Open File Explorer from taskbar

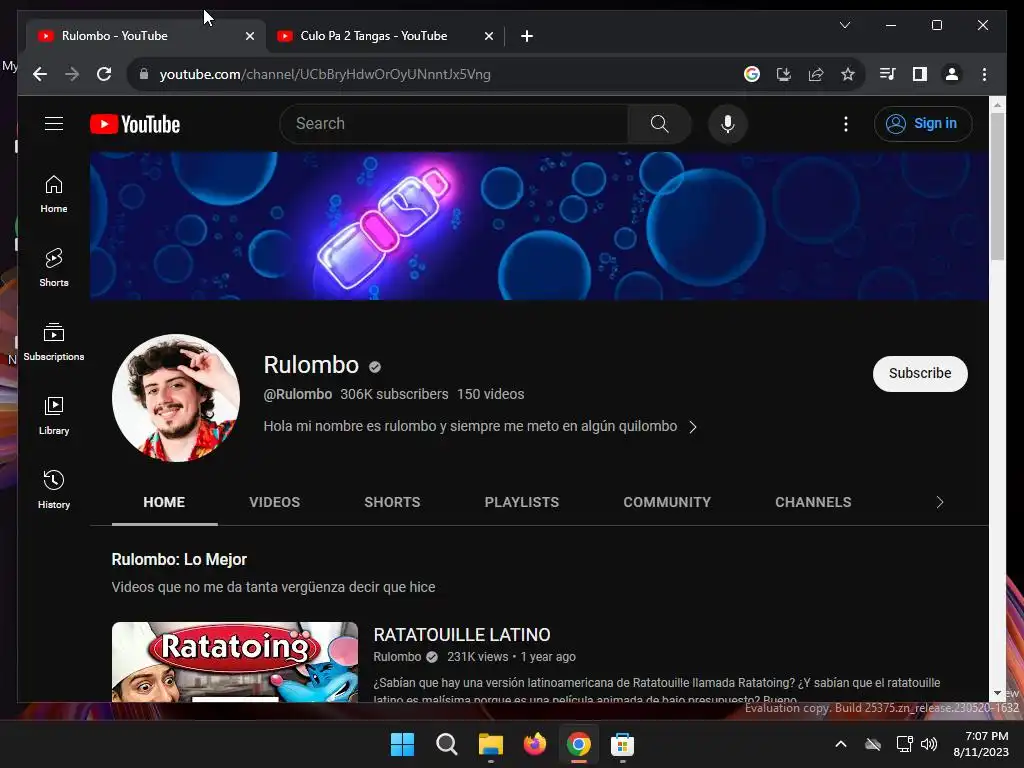(490, 744)
